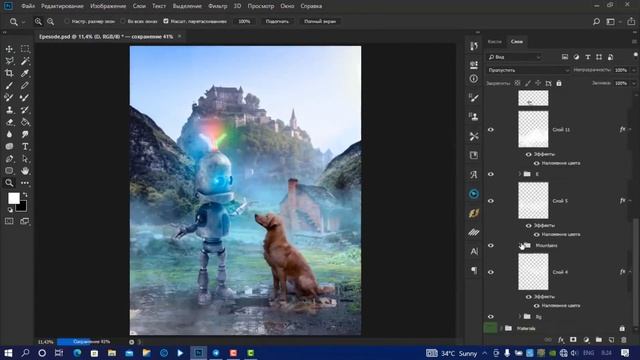The width and height of the screenshot is (640, 360).
Task: Swap foreground and background colors
Action: [25, 195]
